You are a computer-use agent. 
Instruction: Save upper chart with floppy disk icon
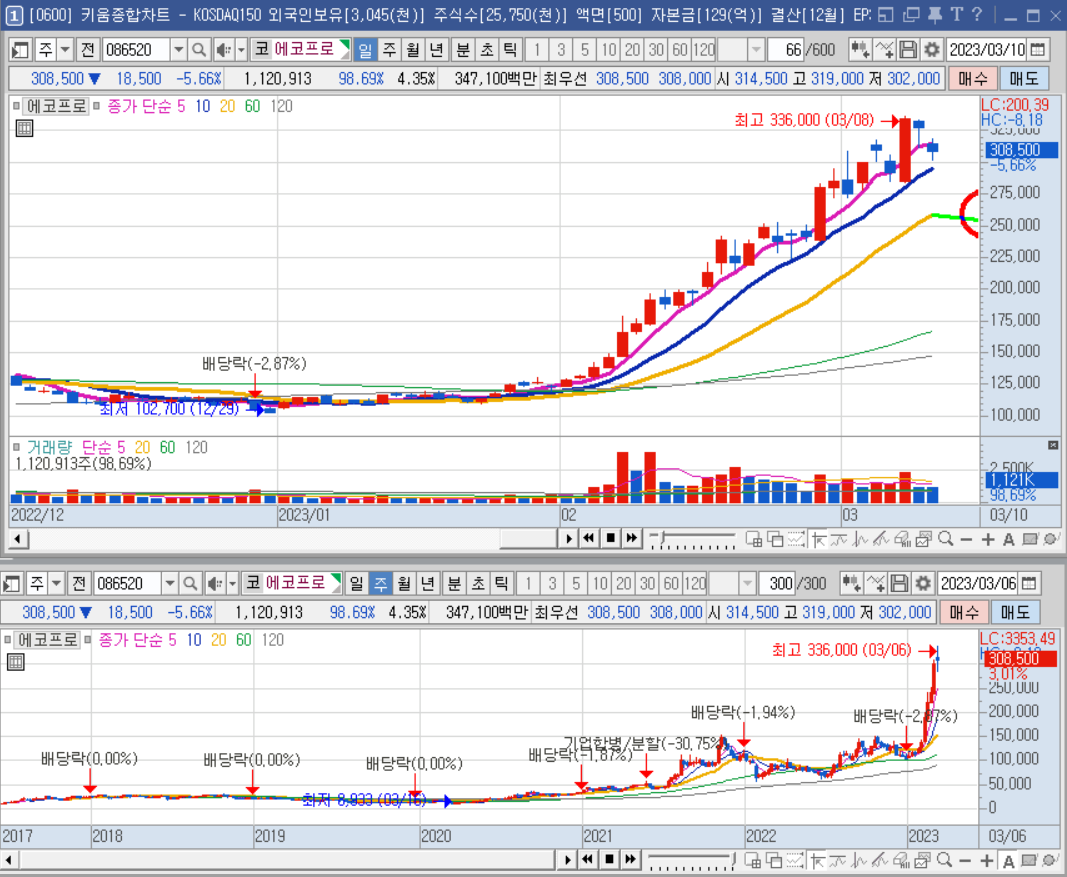click(908, 50)
